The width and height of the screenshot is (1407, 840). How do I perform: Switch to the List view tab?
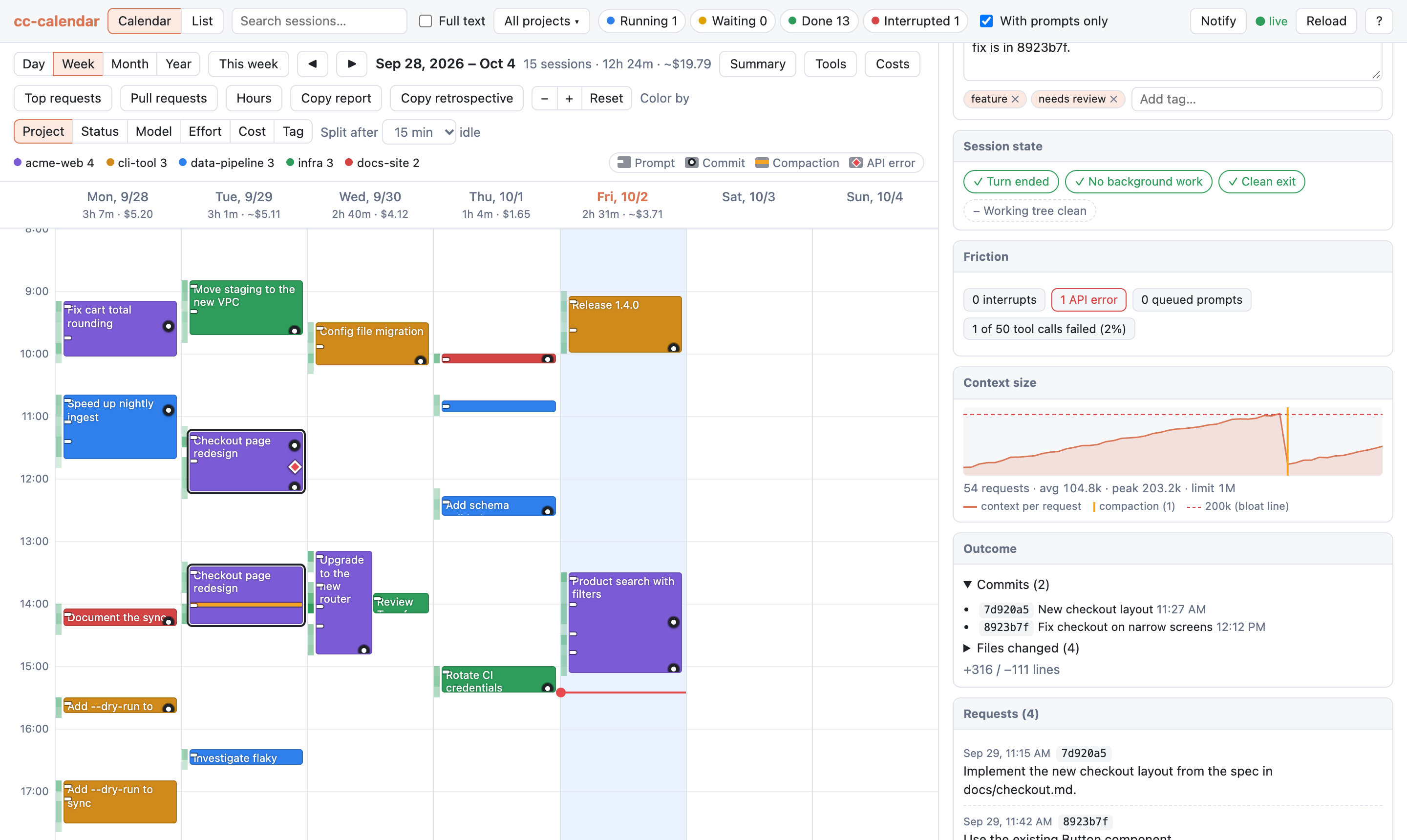pyautogui.click(x=202, y=21)
